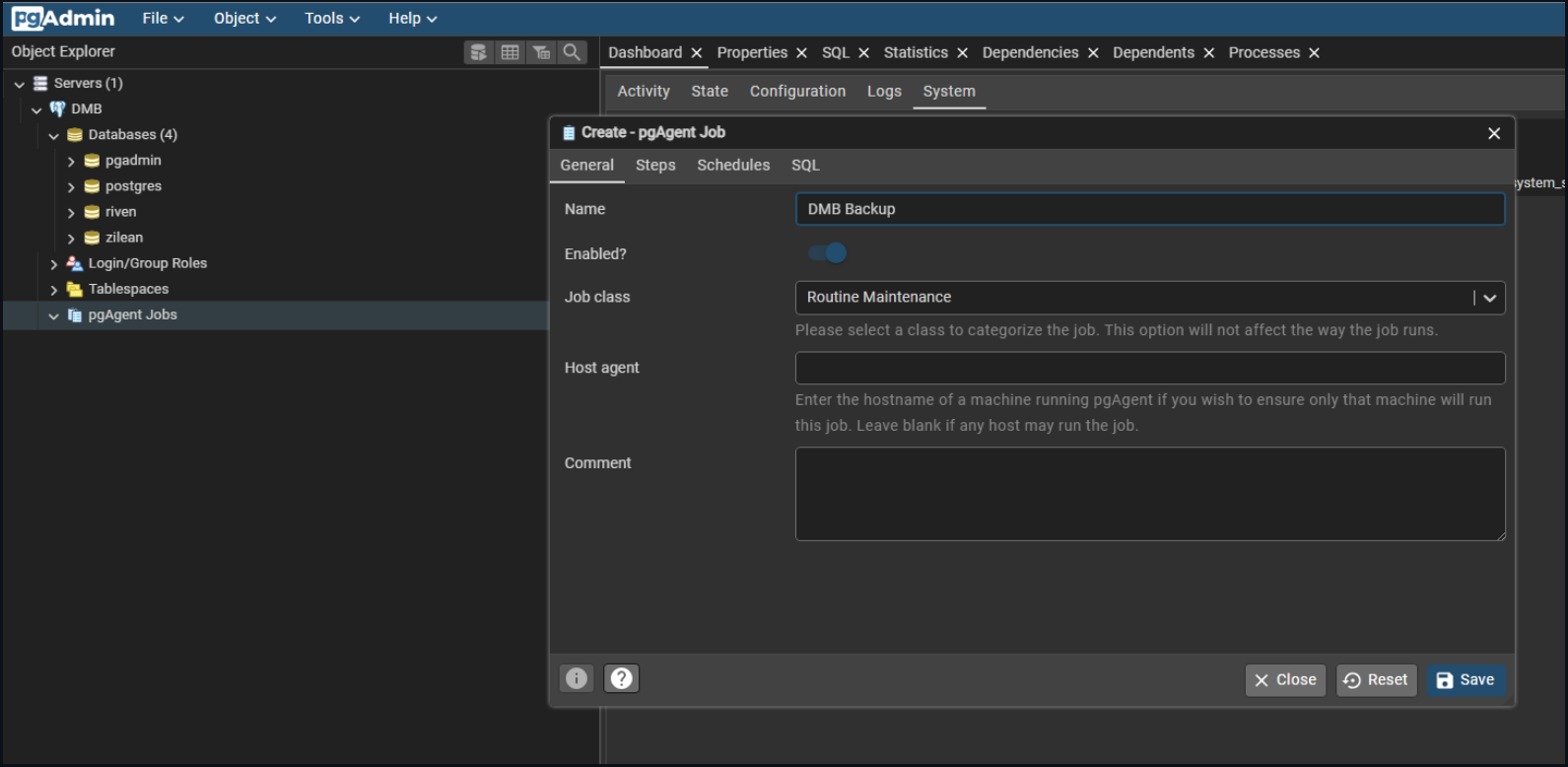The width and height of the screenshot is (1568, 767).
Task: Click the Save button
Action: 1466,680
